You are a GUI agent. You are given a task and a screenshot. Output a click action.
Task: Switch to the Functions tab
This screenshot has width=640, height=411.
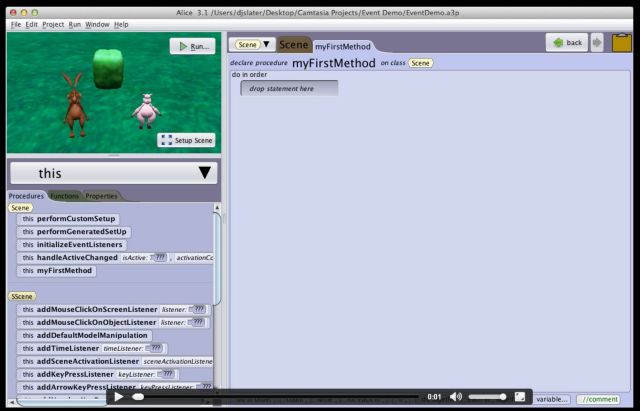pyautogui.click(x=64, y=196)
